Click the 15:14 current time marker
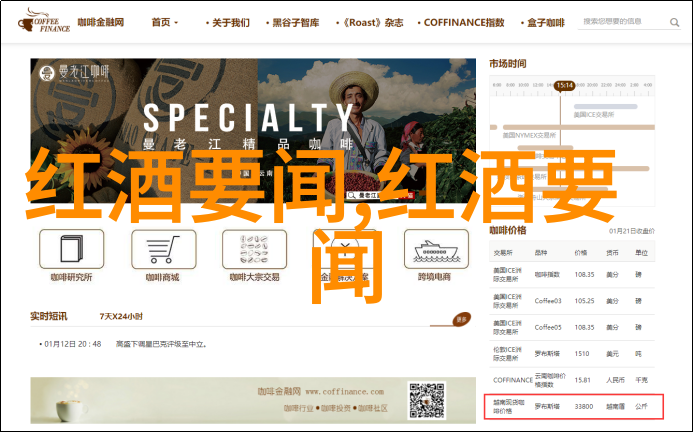 [565, 85]
